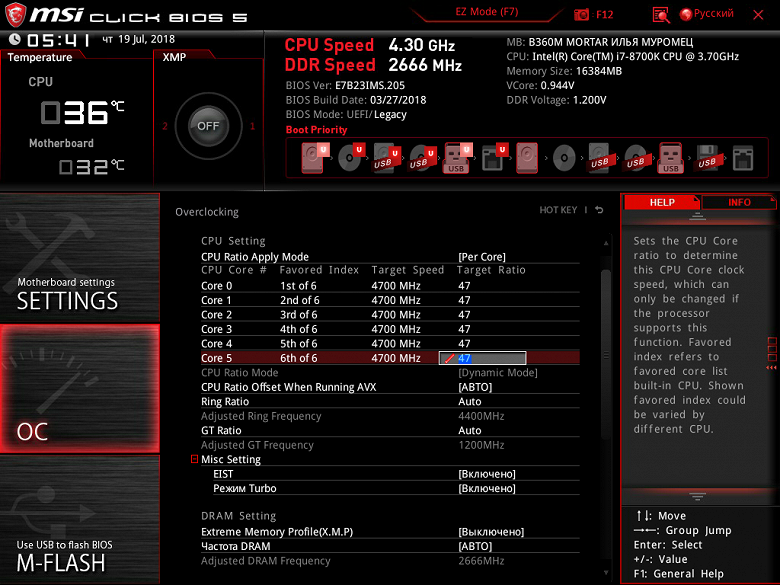Go back with the return arrow icon
This screenshot has width=780, height=585.
(x=599, y=210)
